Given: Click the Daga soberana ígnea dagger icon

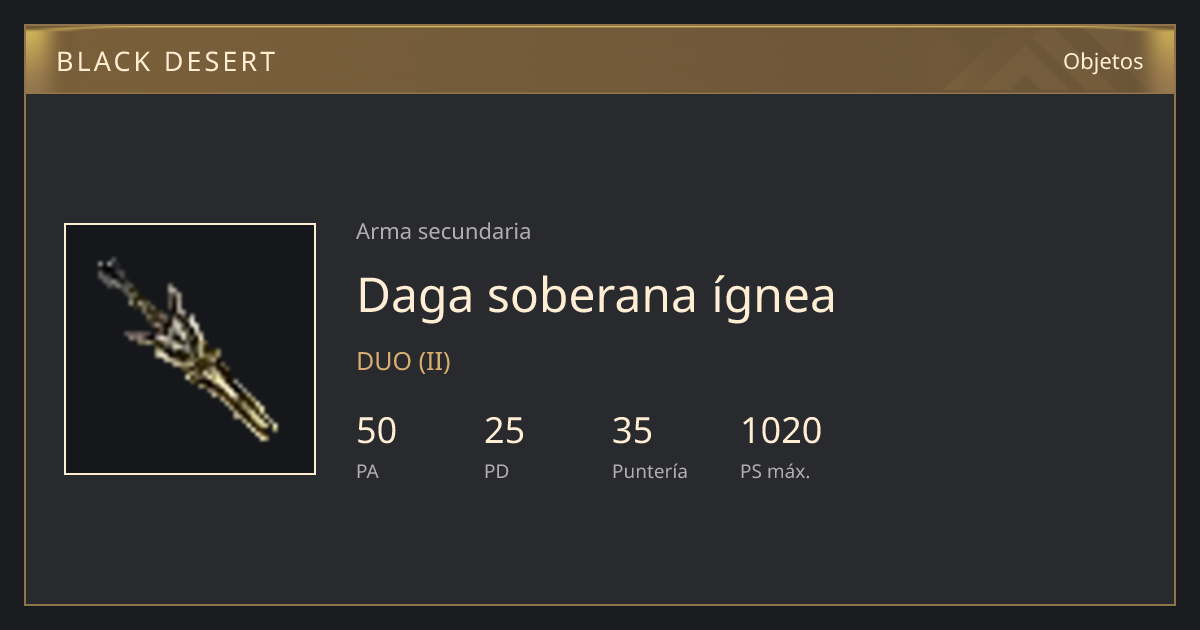Looking at the screenshot, I should [190, 349].
